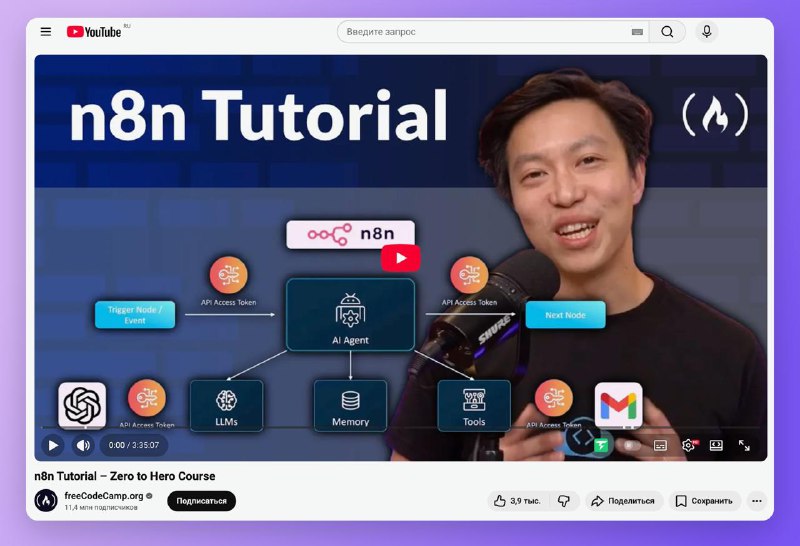This screenshot has width=800, height=546.
Task: Turn on subtitles in the player
Action: [x=660, y=445]
